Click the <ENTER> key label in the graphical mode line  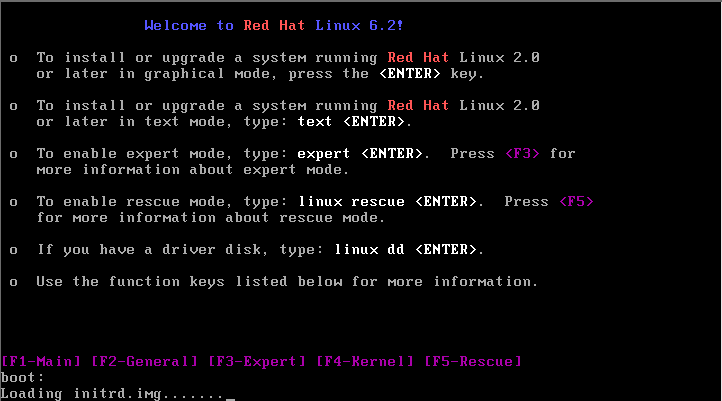(410, 74)
